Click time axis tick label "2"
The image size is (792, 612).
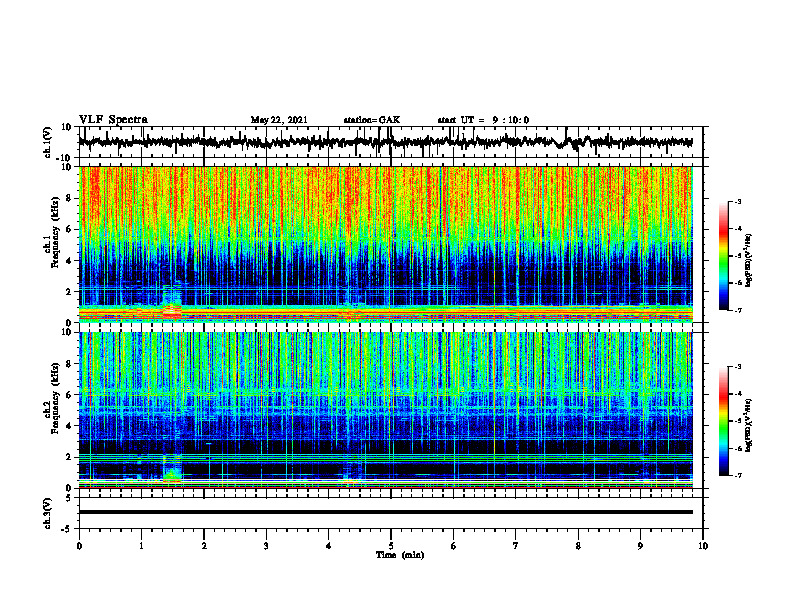204,546
